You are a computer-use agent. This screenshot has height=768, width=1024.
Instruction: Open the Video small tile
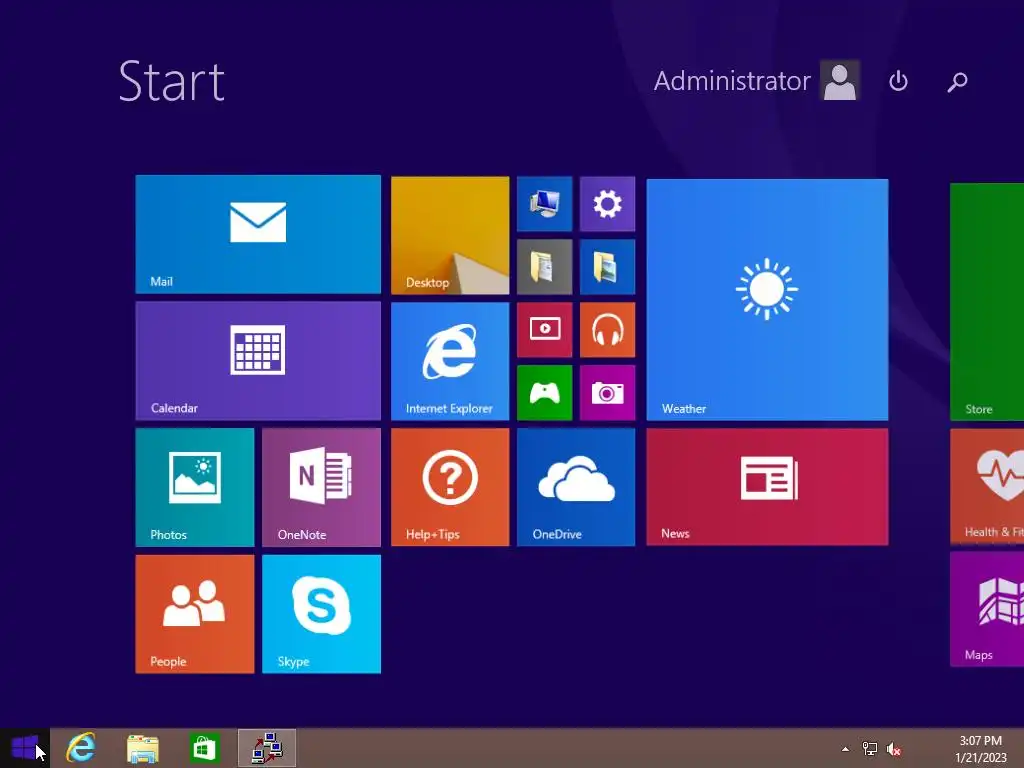click(545, 330)
